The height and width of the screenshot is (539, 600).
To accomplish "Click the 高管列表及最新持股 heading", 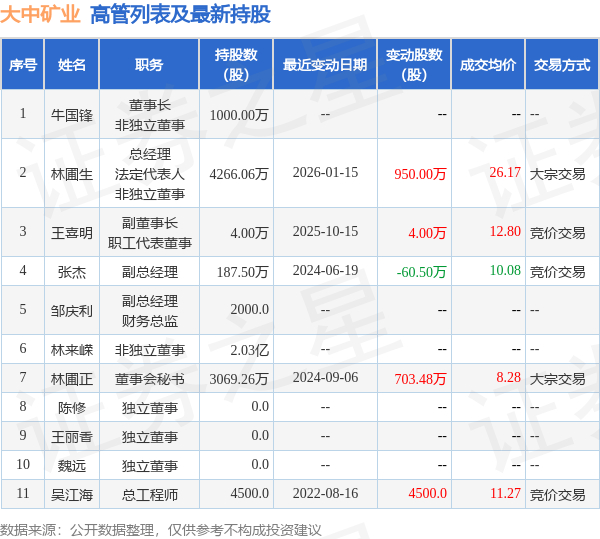I will (x=180, y=14).
